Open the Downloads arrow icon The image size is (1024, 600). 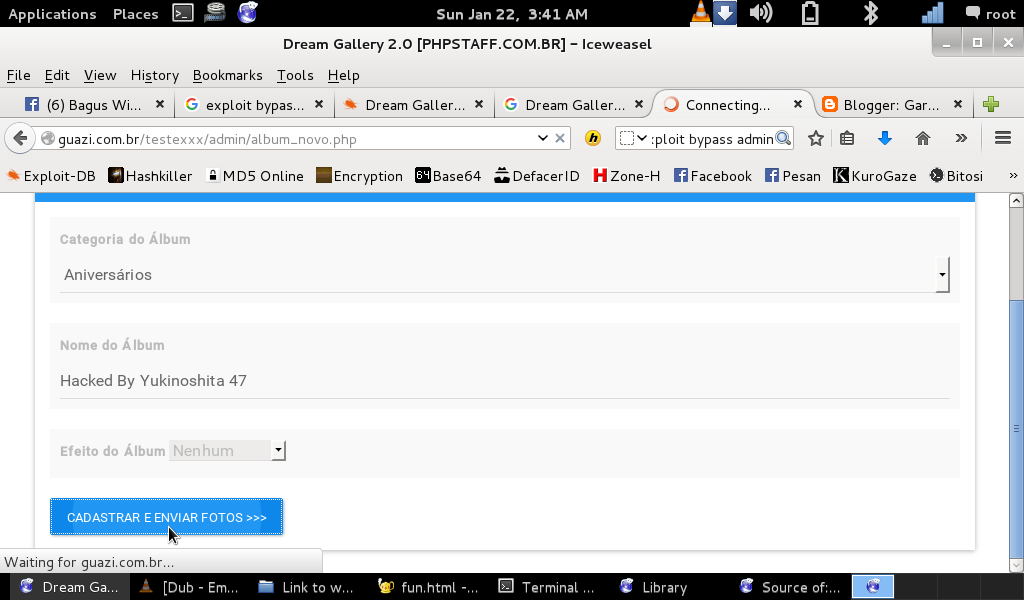click(x=887, y=138)
